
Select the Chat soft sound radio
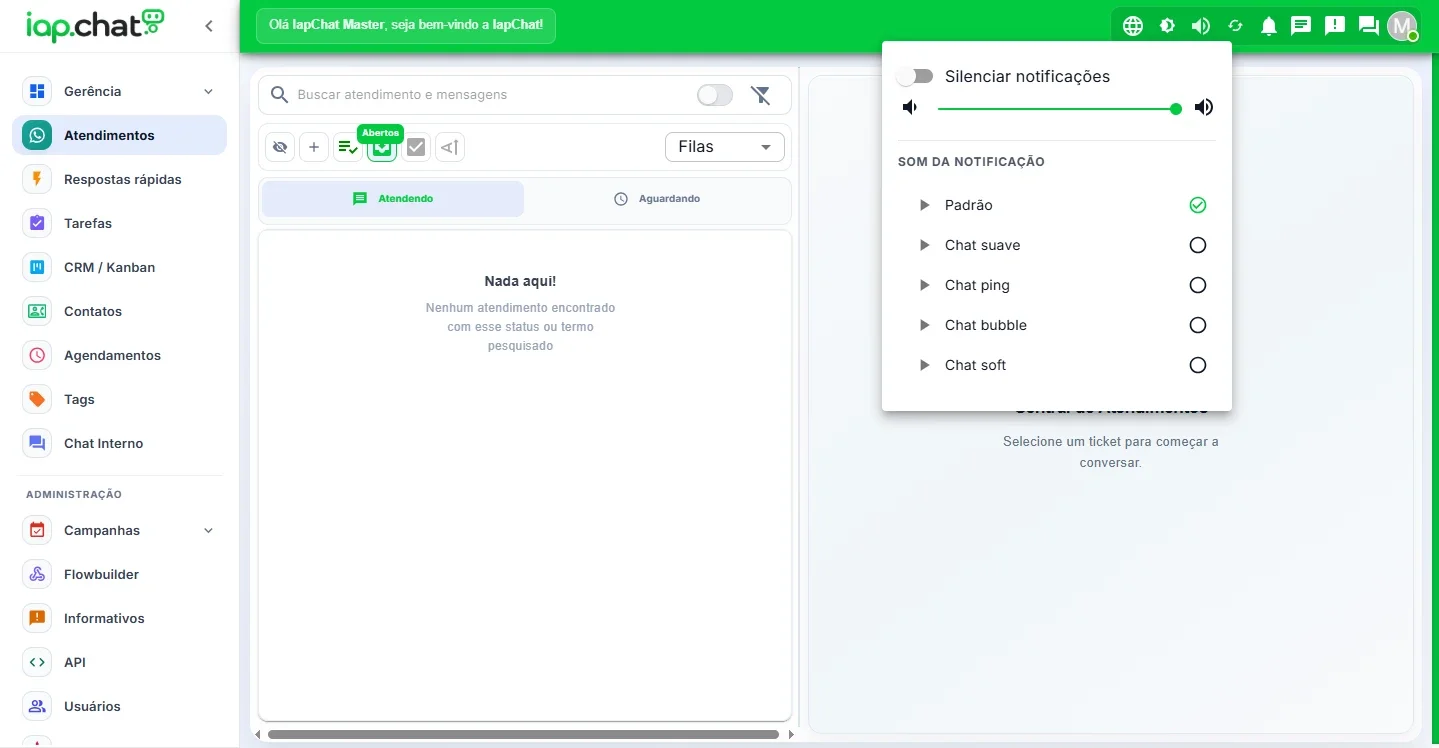point(1198,365)
